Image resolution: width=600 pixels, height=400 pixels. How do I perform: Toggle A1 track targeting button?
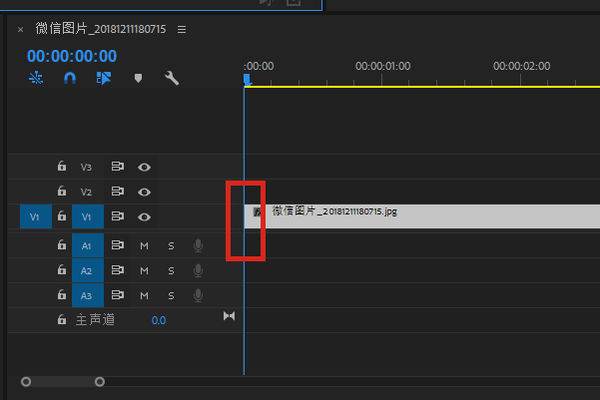[88, 245]
